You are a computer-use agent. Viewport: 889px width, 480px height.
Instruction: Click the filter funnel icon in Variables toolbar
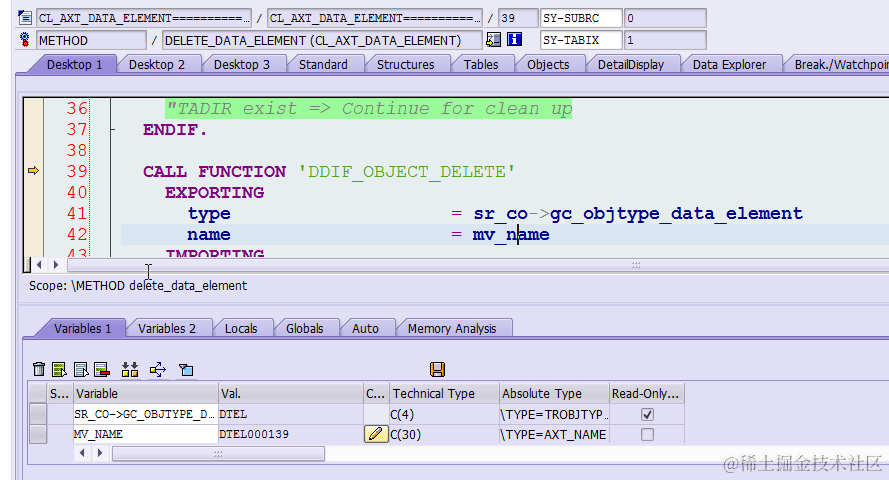click(x=186, y=370)
